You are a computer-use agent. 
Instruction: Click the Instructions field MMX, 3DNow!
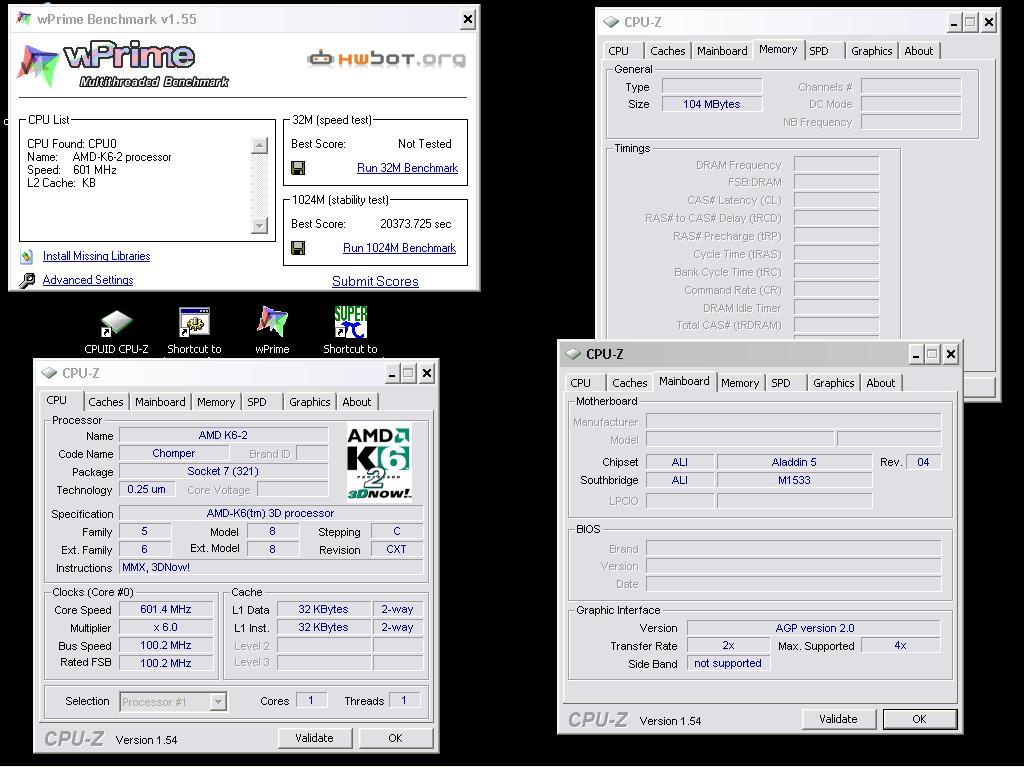pos(271,568)
